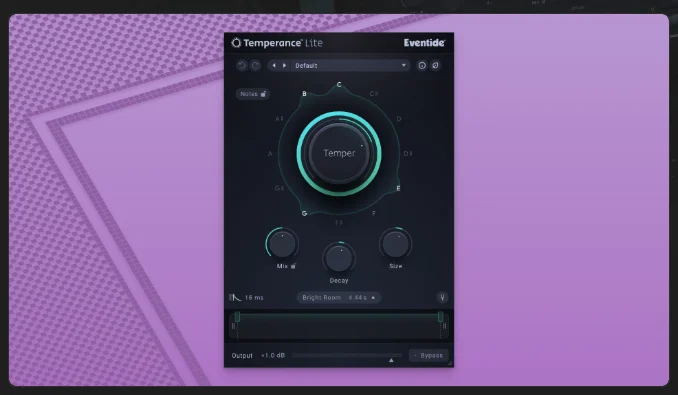
Task: Go to the next preset with the right arrow
Action: point(284,65)
